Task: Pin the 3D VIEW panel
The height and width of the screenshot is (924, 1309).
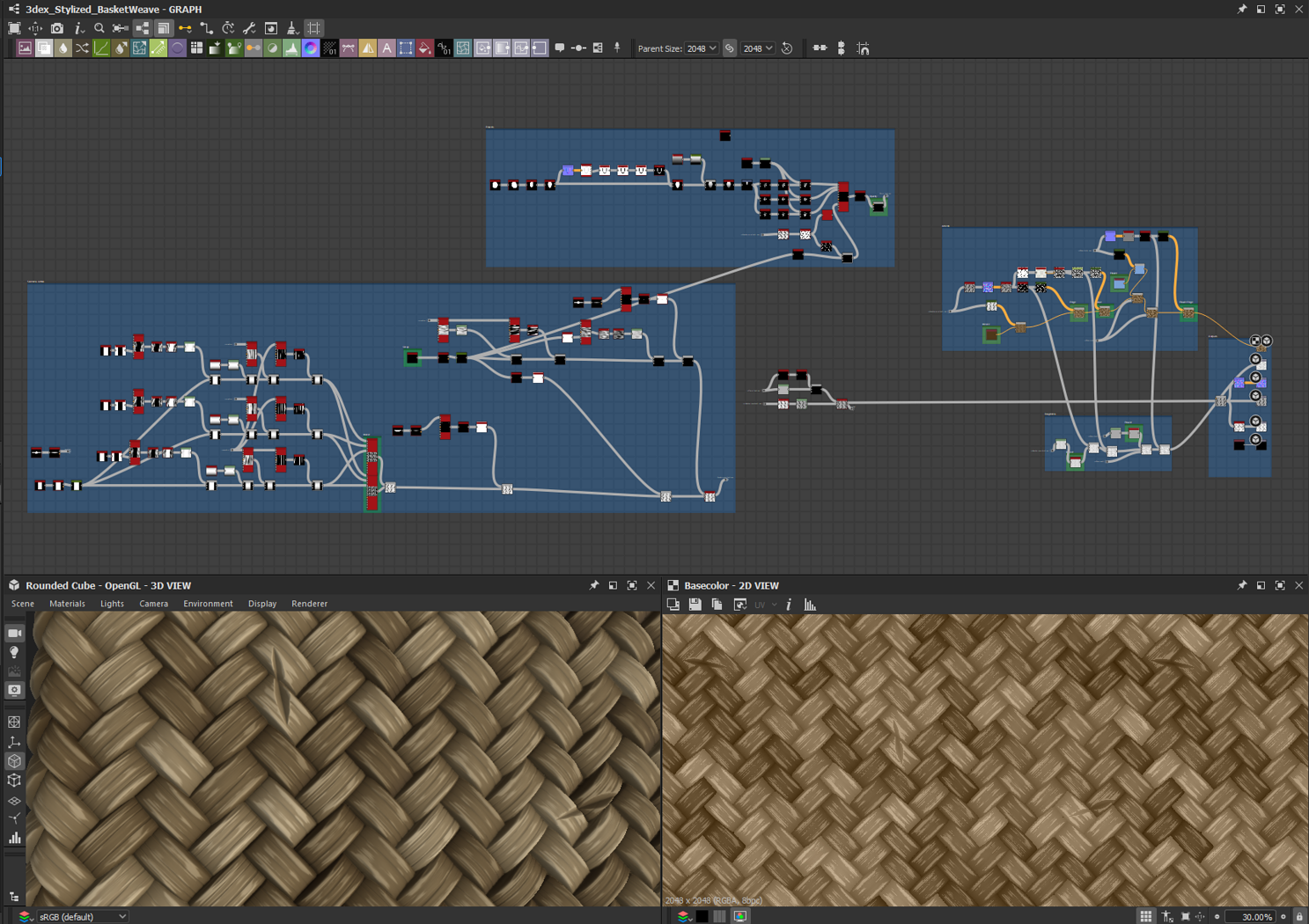Action: coord(594,585)
